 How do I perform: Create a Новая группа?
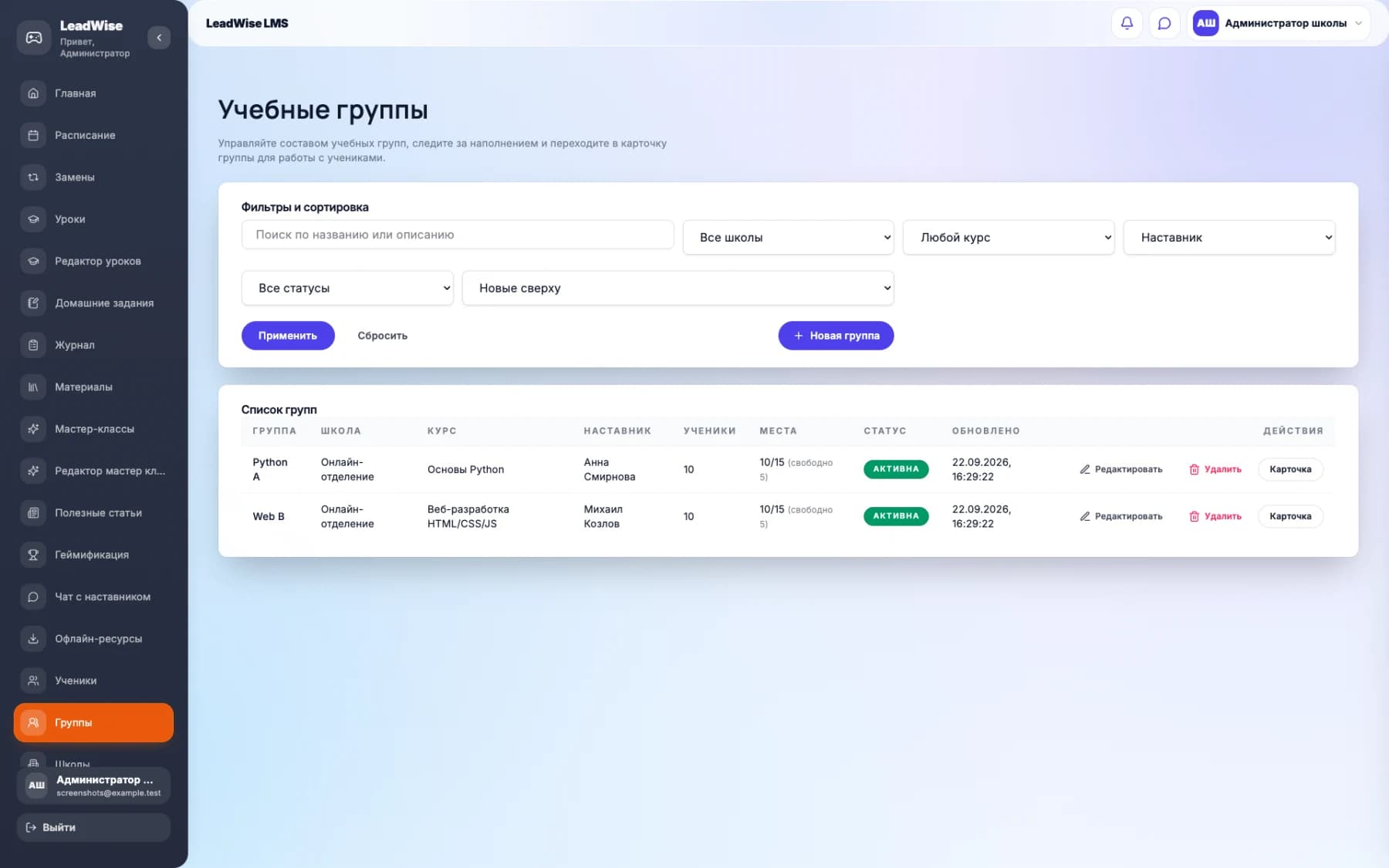(836, 336)
